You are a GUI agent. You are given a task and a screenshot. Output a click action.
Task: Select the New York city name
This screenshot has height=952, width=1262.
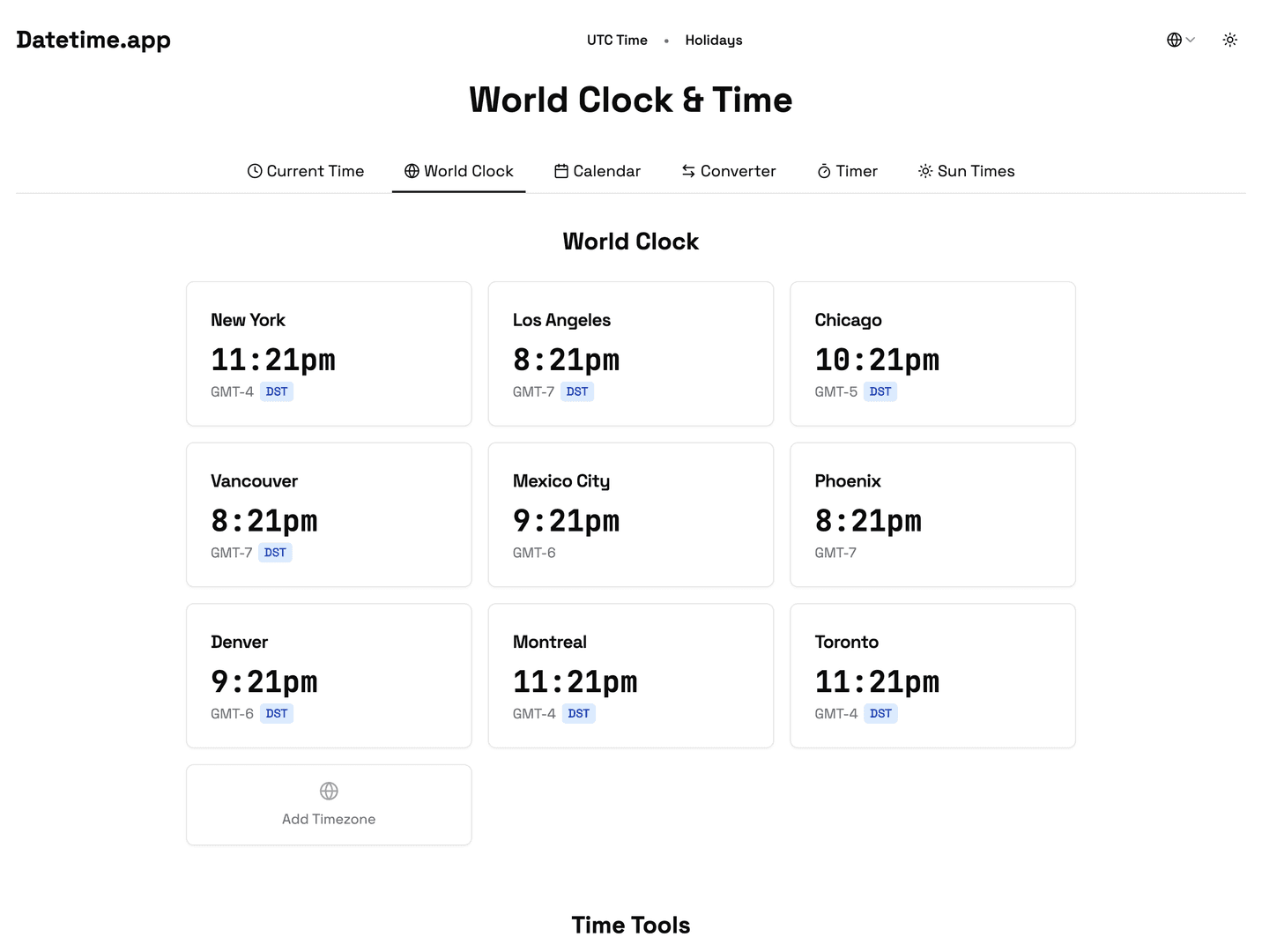click(x=248, y=320)
